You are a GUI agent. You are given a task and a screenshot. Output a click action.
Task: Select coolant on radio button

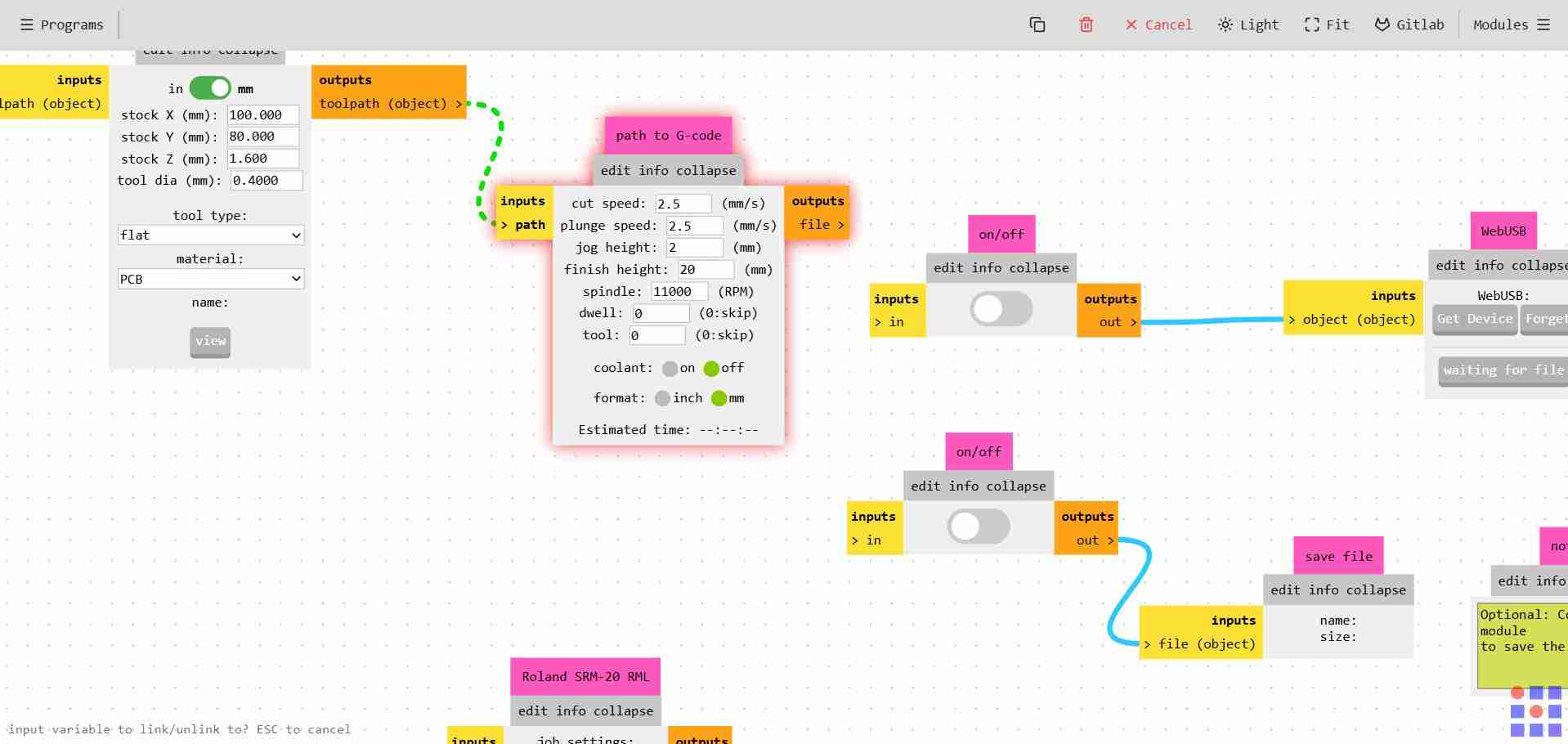[670, 369]
